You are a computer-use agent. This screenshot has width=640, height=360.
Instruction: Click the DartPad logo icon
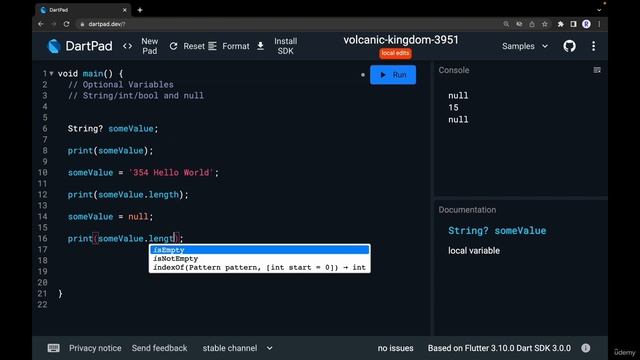[x=54, y=46]
